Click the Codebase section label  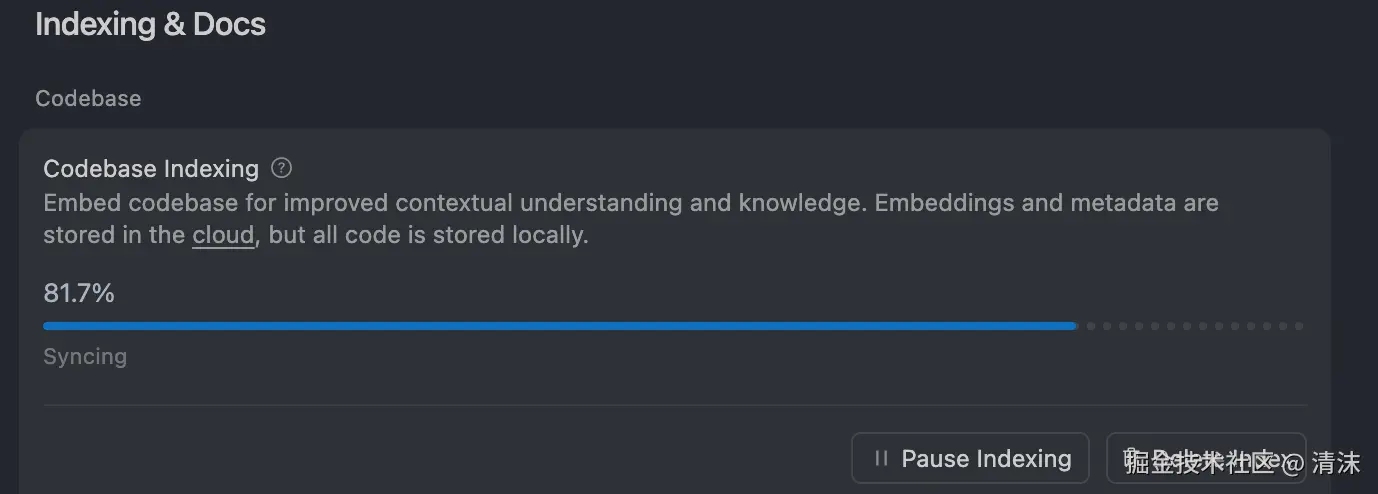click(x=88, y=98)
